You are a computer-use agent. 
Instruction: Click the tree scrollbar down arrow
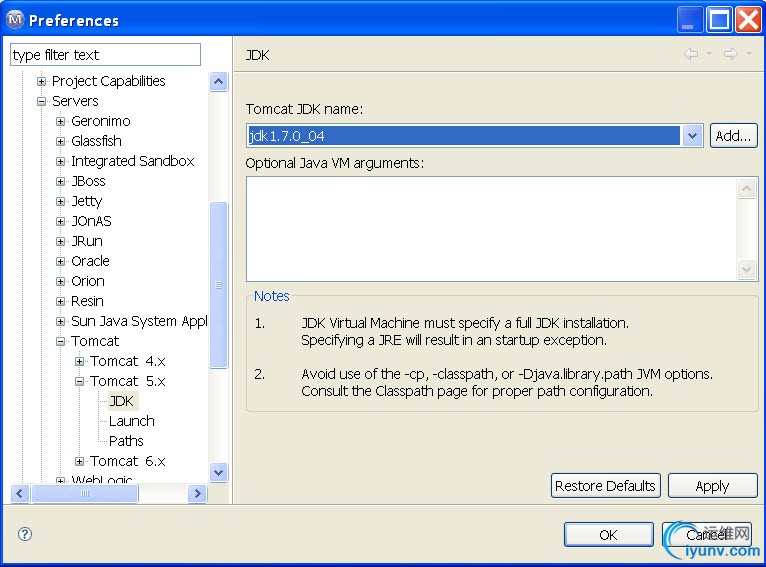218,472
